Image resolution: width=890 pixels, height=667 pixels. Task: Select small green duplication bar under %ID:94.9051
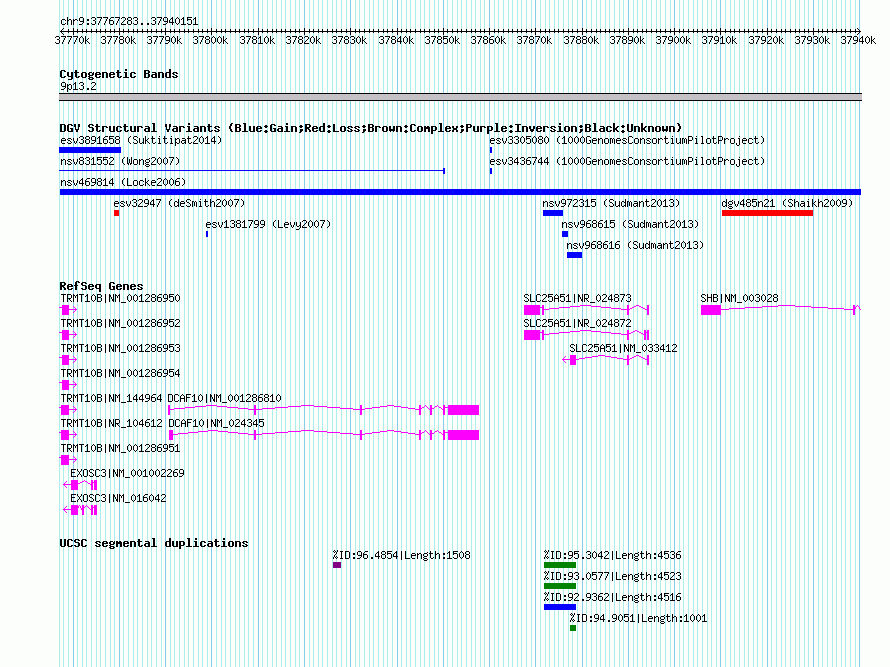573,628
